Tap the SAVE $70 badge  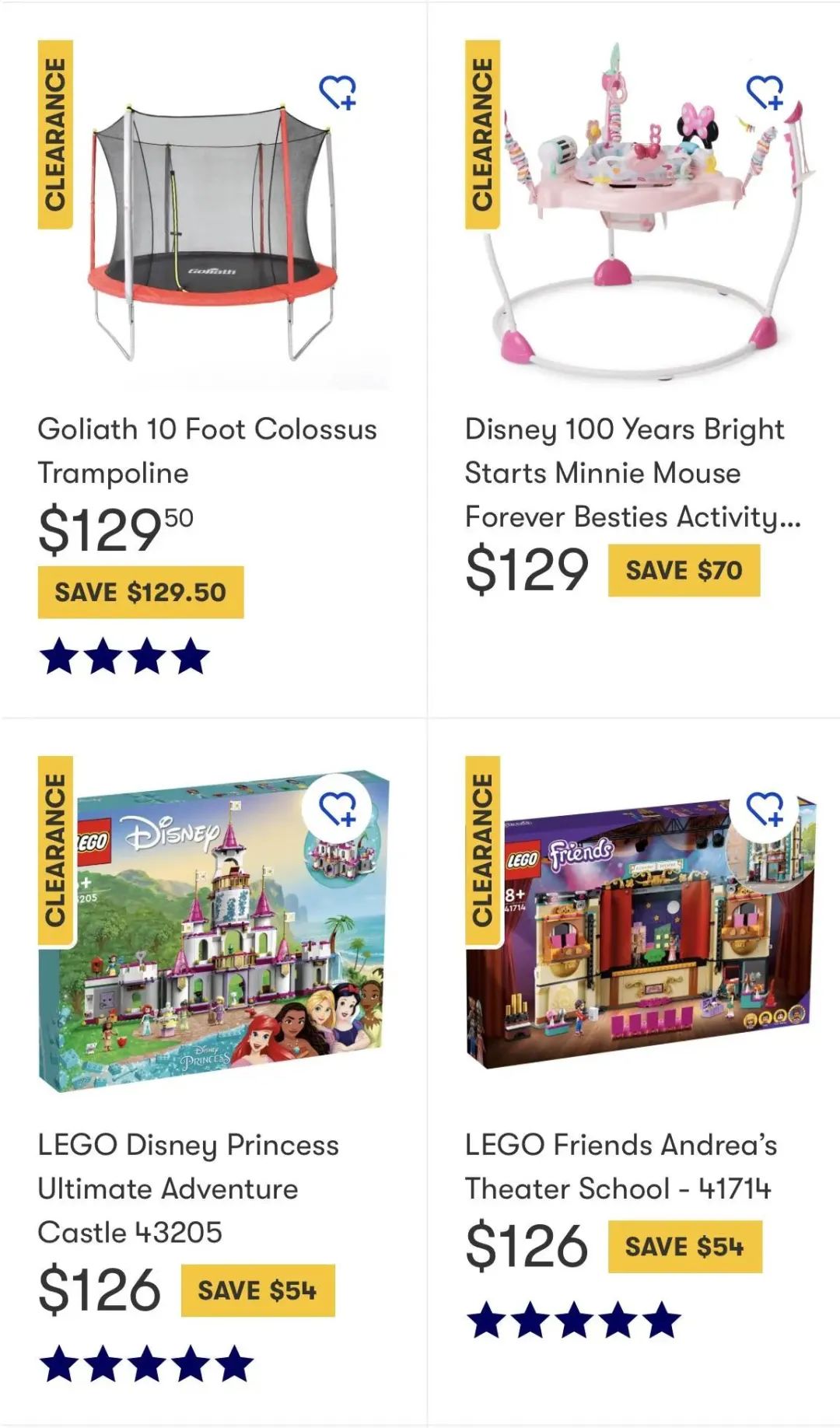[x=684, y=570]
